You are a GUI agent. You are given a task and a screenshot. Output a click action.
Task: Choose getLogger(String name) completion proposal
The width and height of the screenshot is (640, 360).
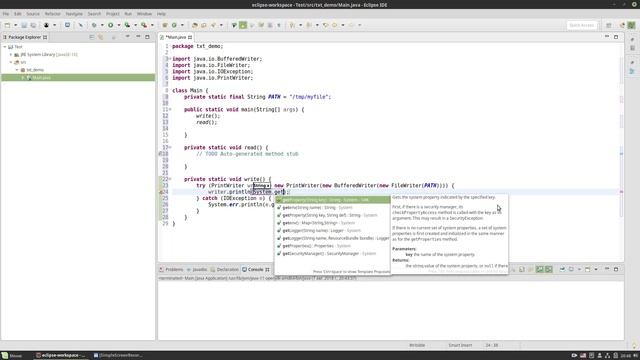pos(333,231)
